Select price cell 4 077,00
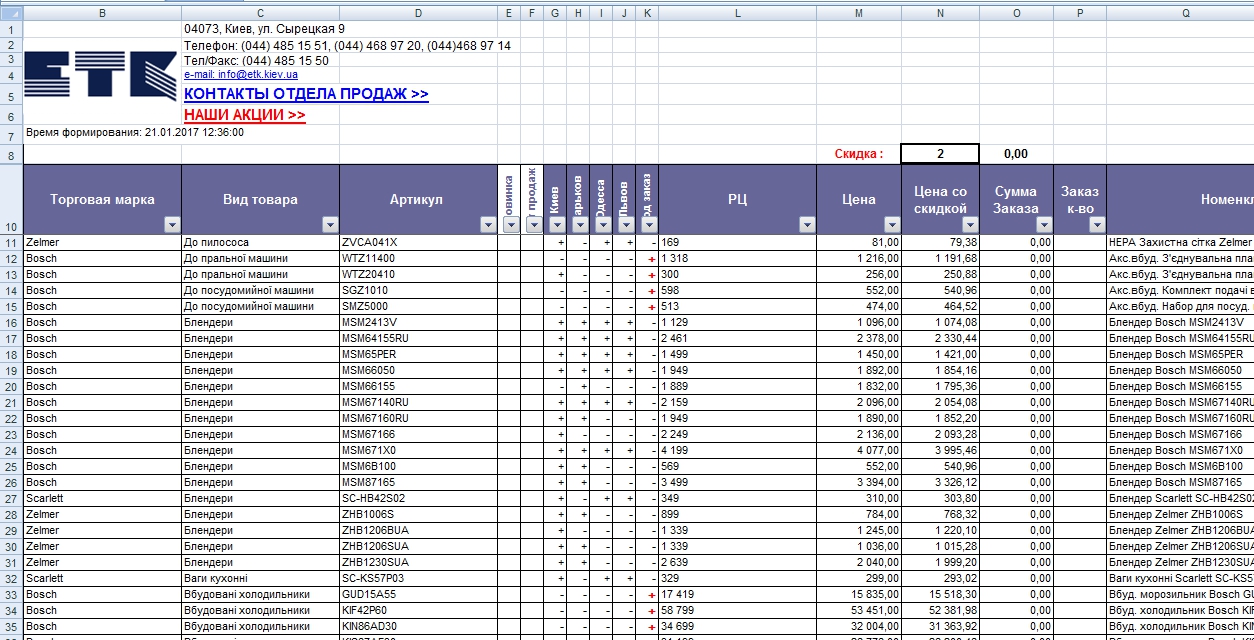This screenshot has height=640, width=1254. coord(859,450)
